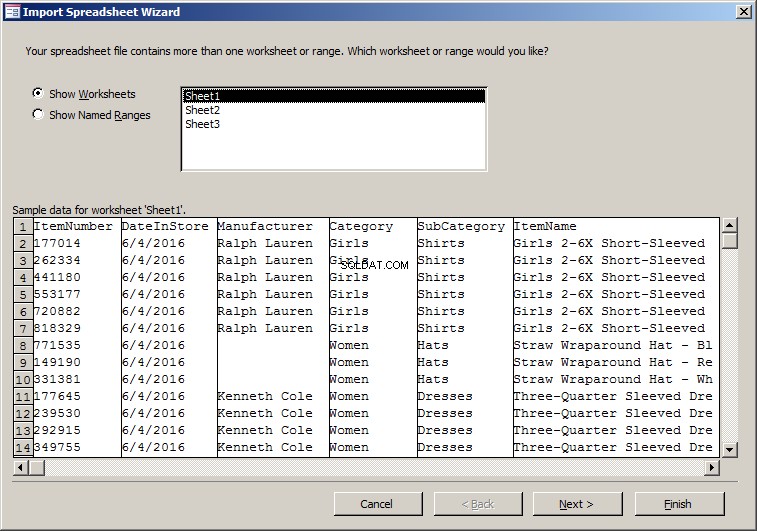This screenshot has height=531, width=757.
Task: Click the sample data scroll down arrow
Action: pos(729,449)
